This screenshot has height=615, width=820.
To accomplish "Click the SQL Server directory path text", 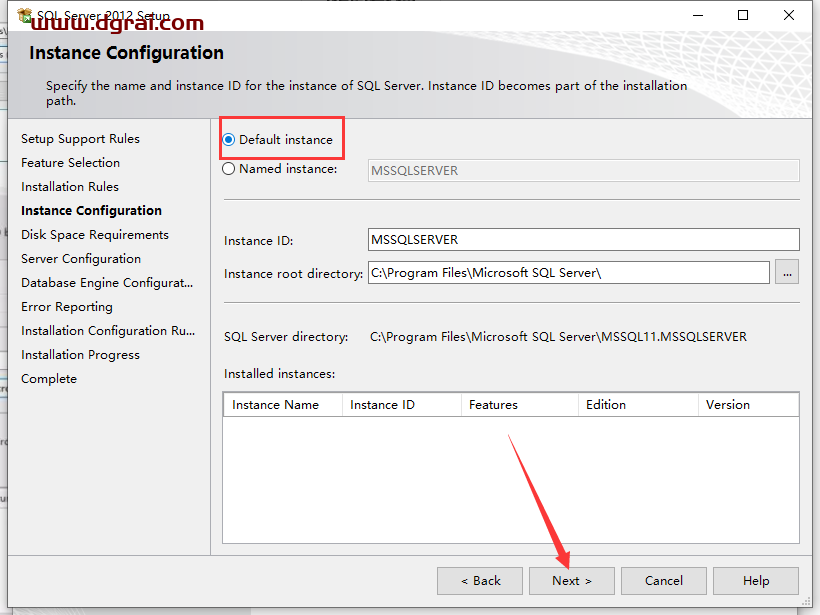I will 559,337.
